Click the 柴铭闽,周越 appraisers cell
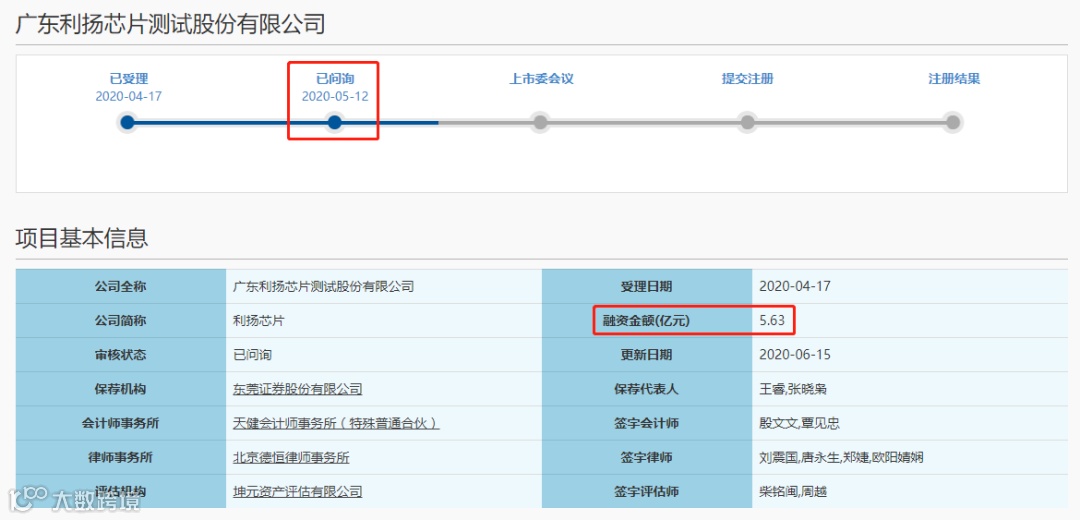Screen dimensions: 1080x520 click(x=909, y=492)
